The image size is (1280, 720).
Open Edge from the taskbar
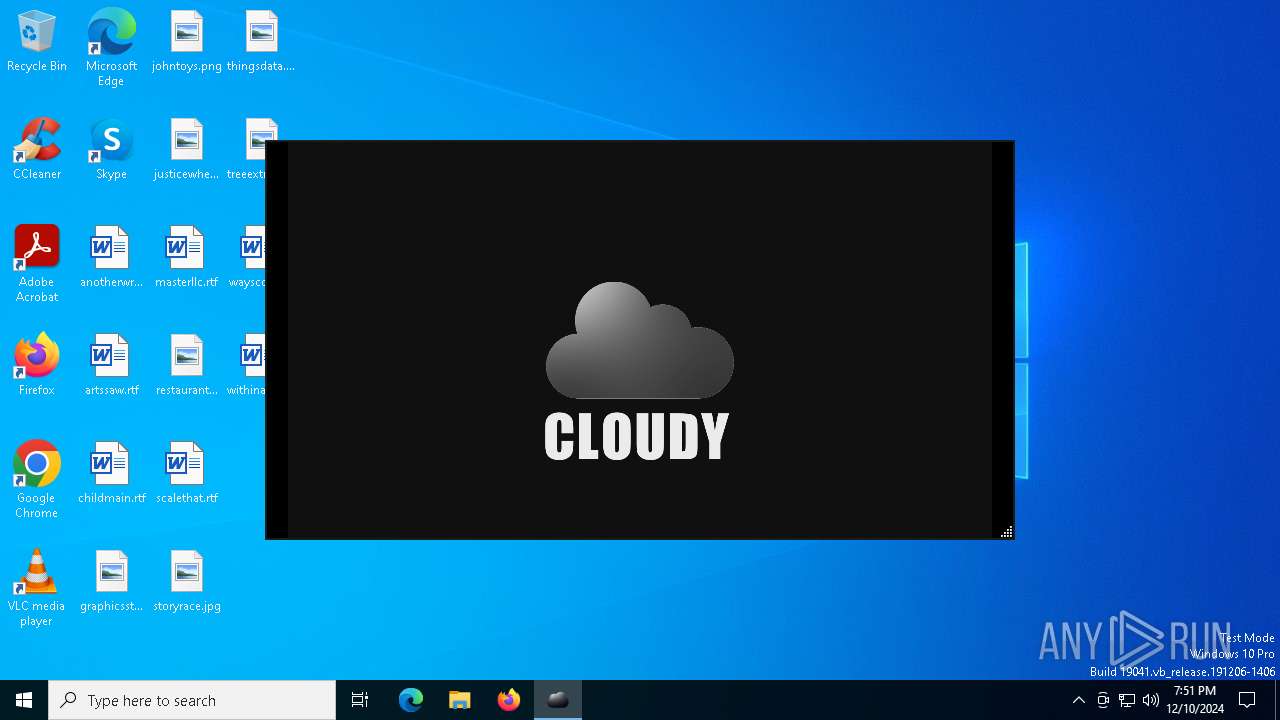[411, 700]
